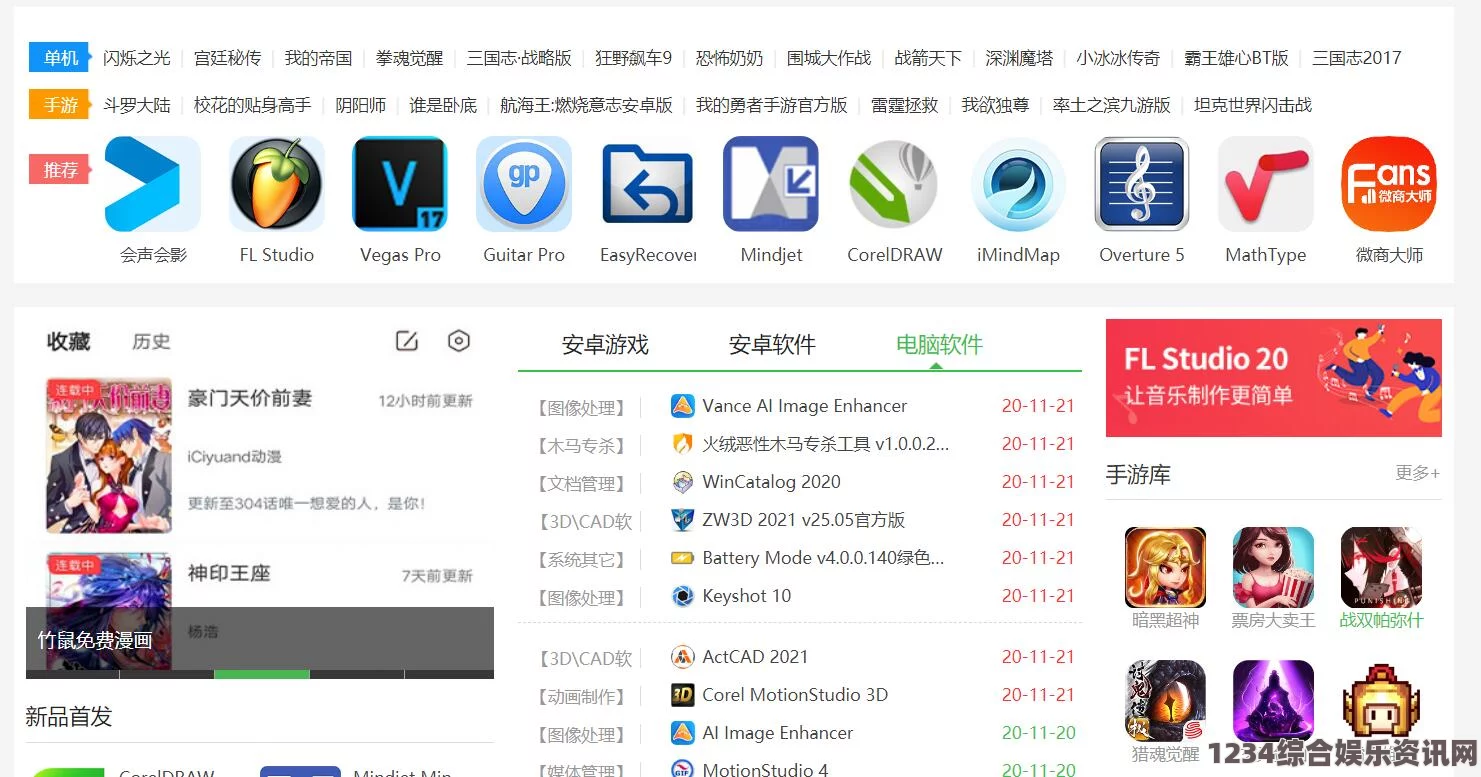Click the 手游 category label

pos(60,105)
